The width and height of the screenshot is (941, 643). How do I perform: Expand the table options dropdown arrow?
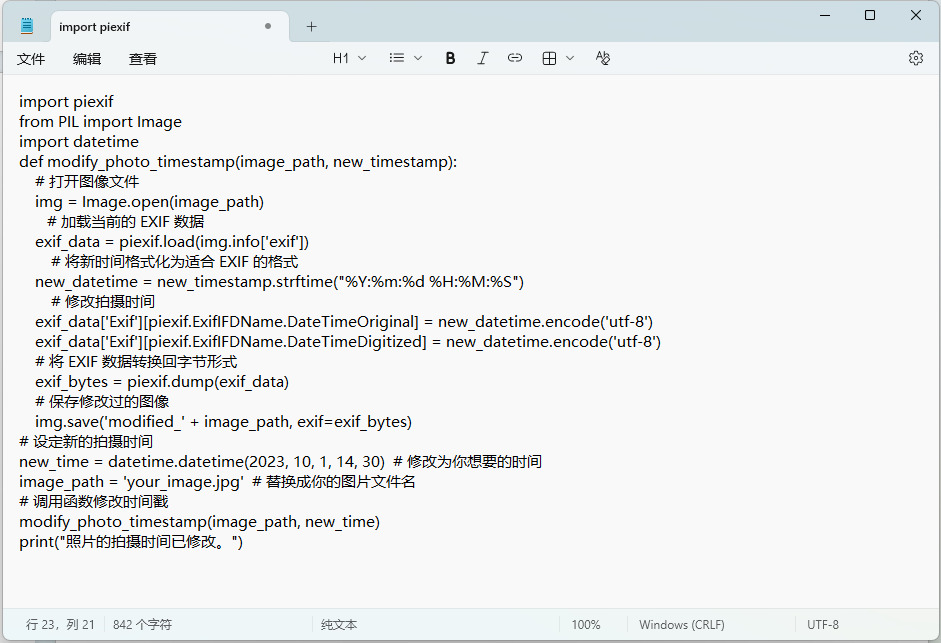(x=570, y=58)
